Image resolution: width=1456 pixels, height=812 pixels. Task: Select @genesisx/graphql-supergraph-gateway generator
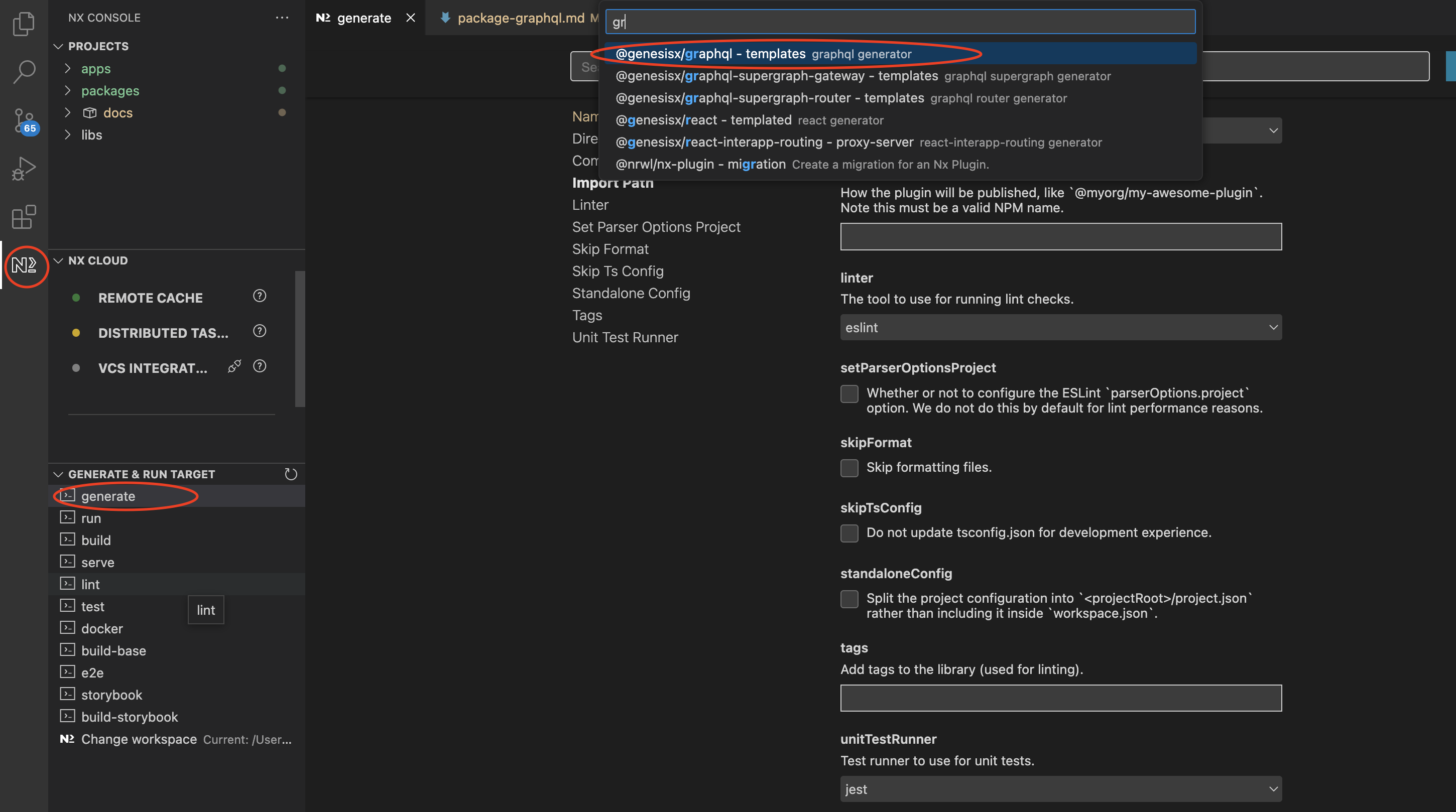[x=900, y=76]
